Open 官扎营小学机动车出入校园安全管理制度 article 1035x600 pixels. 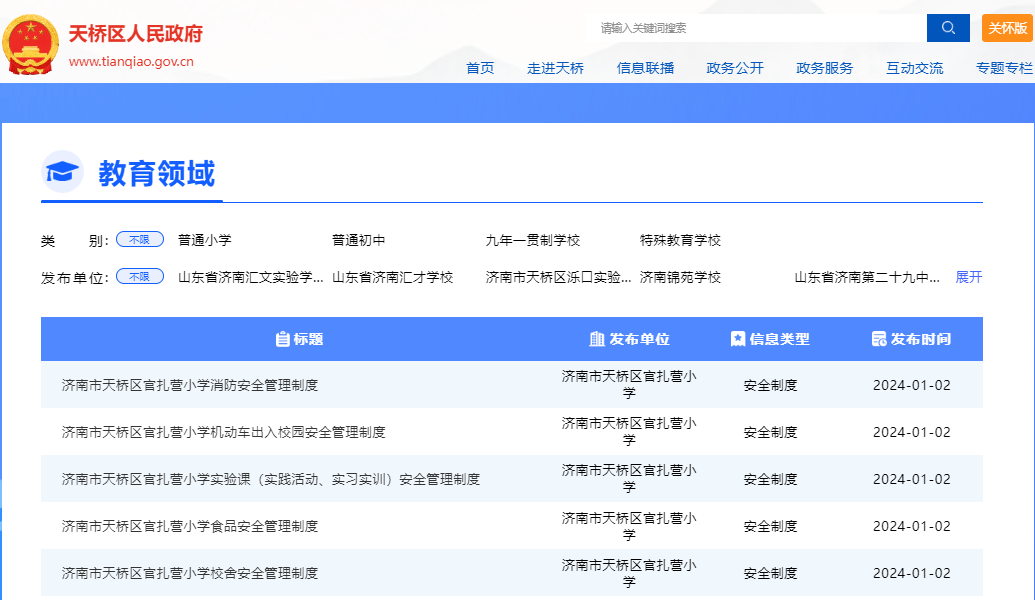pyautogui.click(x=224, y=432)
